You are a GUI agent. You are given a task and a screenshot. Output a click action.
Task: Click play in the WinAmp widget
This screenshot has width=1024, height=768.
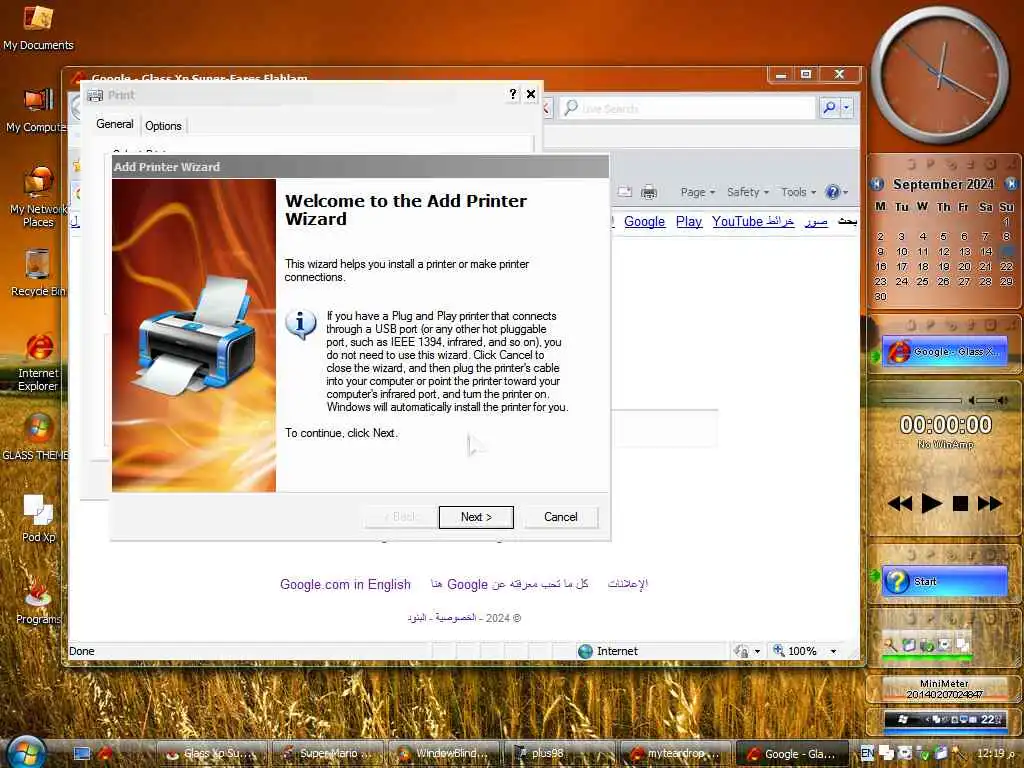pos(931,504)
